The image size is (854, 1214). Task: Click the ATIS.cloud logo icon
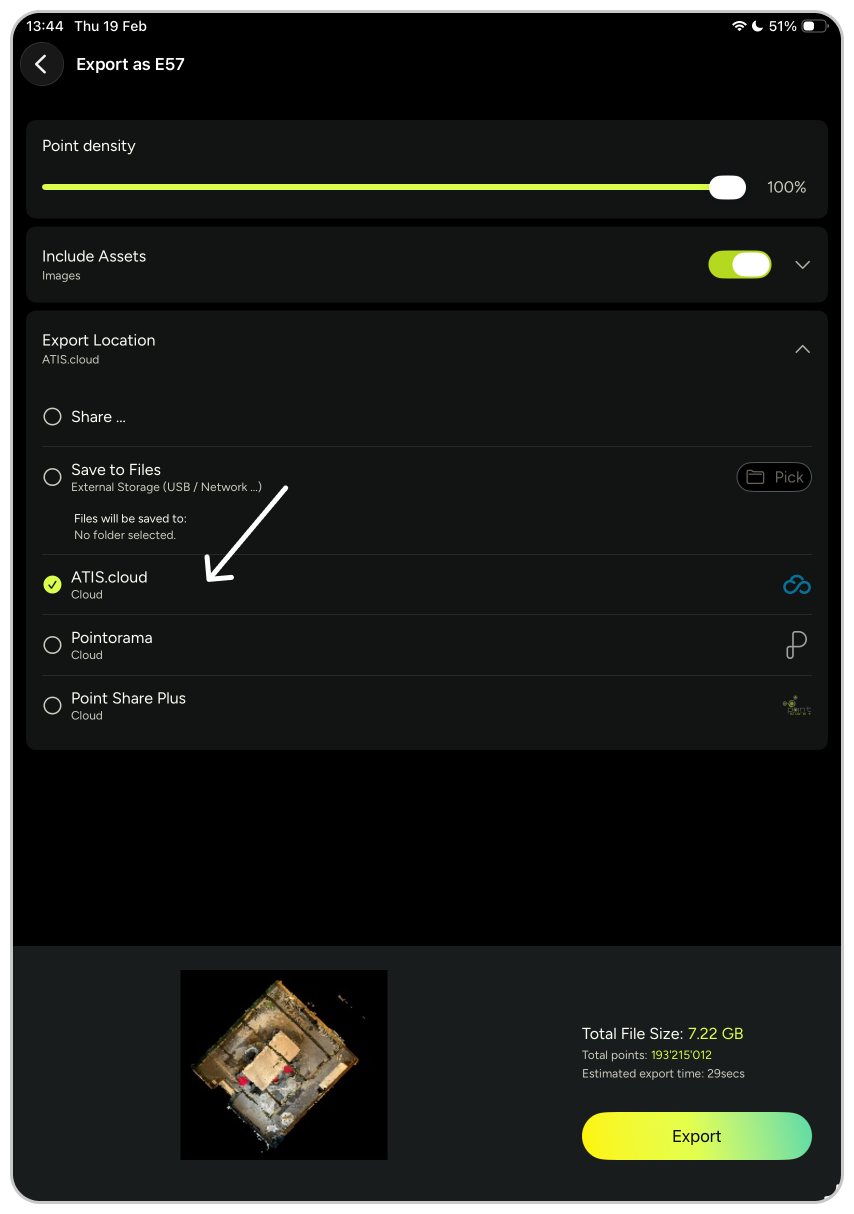(x=796, y=585)
